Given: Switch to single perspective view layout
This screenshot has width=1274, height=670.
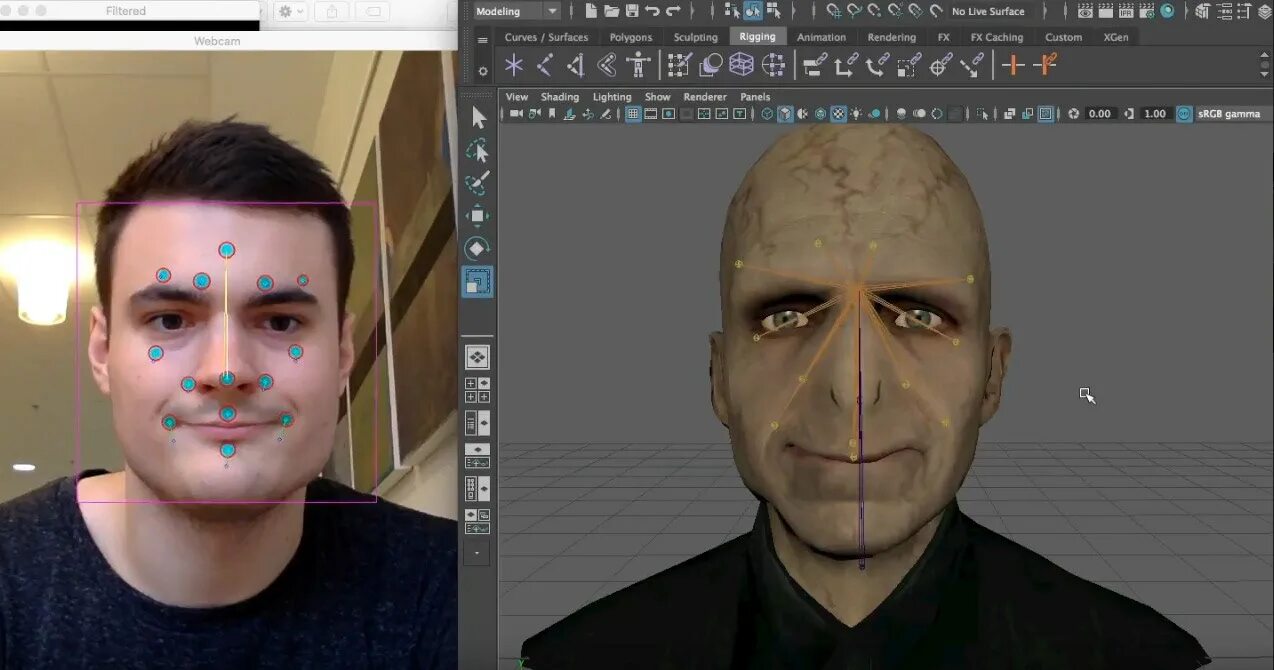Looking at the screenshot, I should 477,357.
